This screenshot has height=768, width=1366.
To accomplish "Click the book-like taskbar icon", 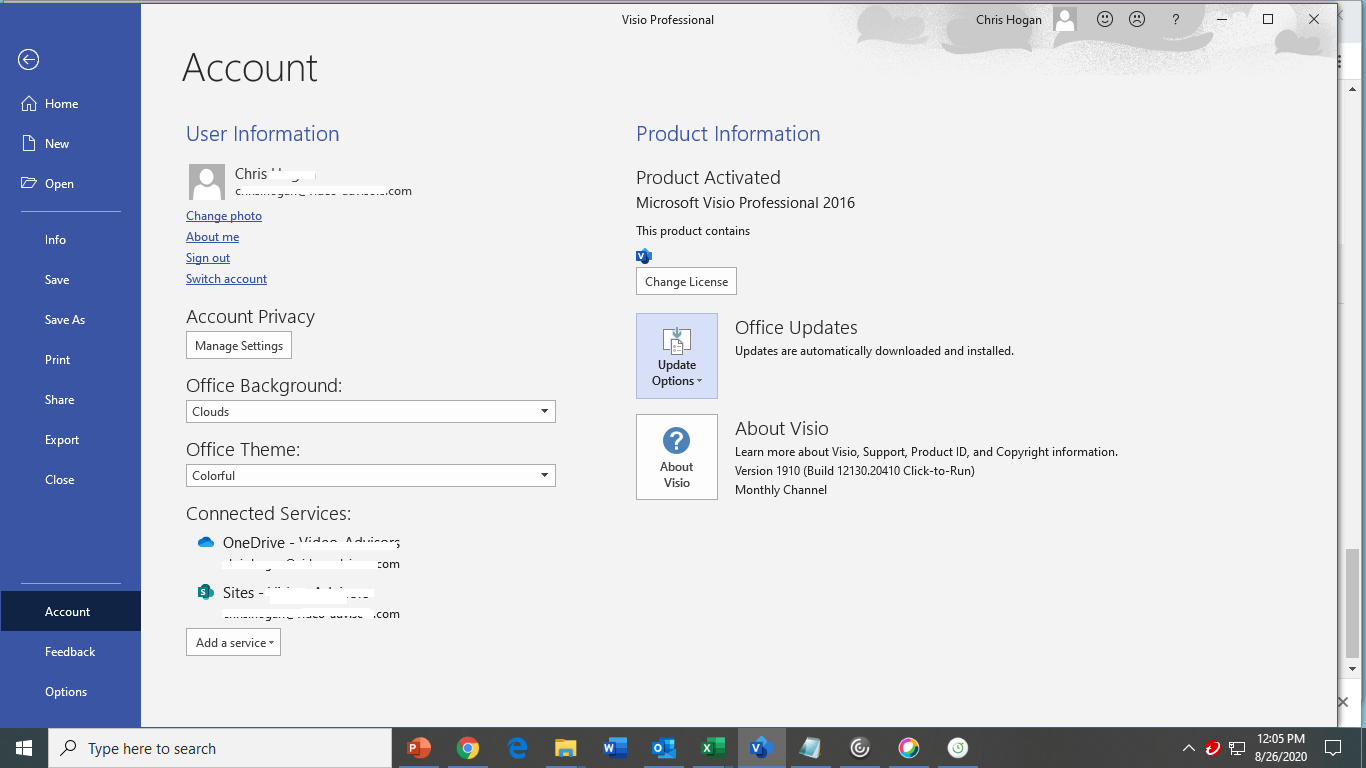I will (x=810, y=748).
